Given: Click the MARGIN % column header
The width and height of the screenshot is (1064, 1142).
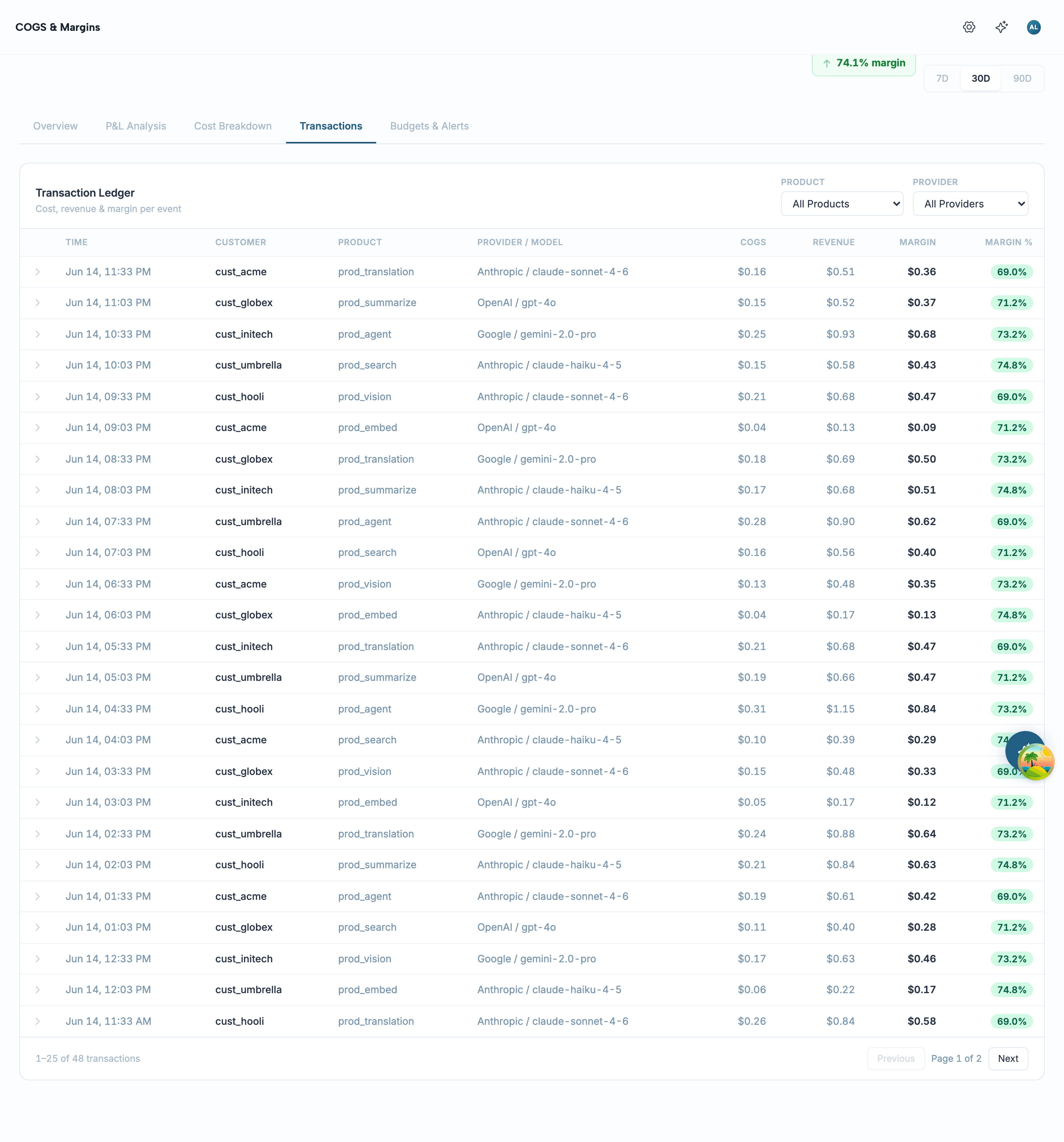Looking at the screenshot, I should tap(1008, 243).
